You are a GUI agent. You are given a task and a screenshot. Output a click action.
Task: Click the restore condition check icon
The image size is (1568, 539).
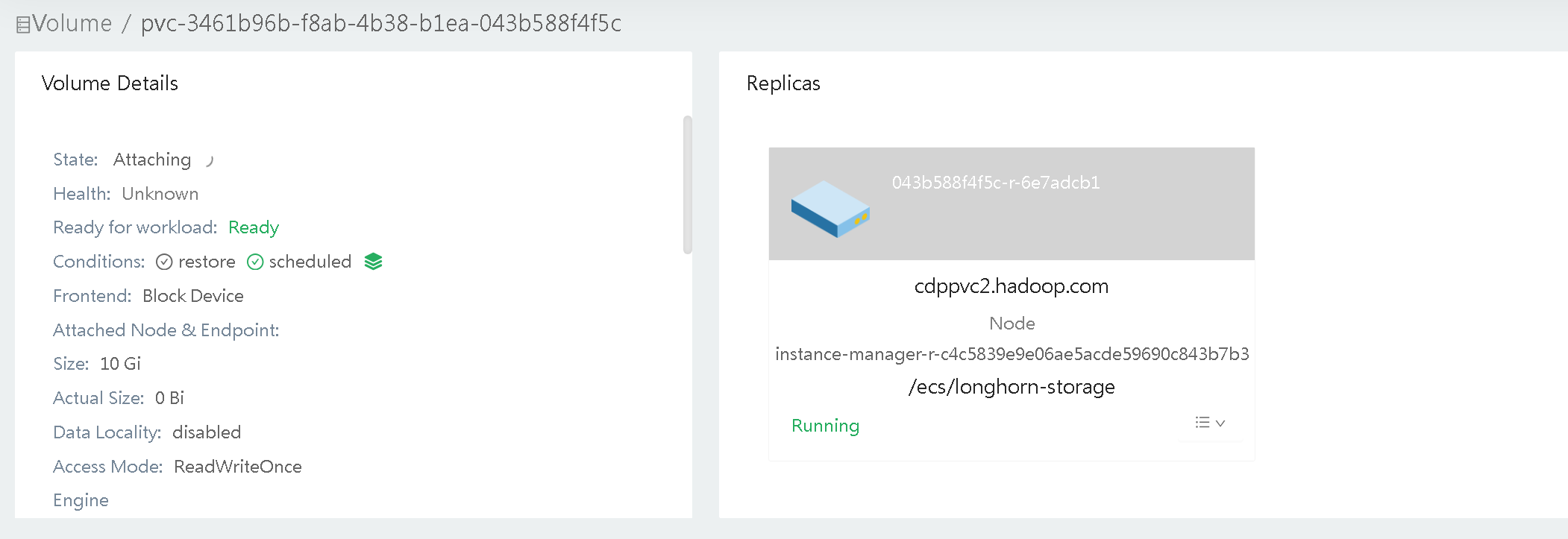[165, 262]
